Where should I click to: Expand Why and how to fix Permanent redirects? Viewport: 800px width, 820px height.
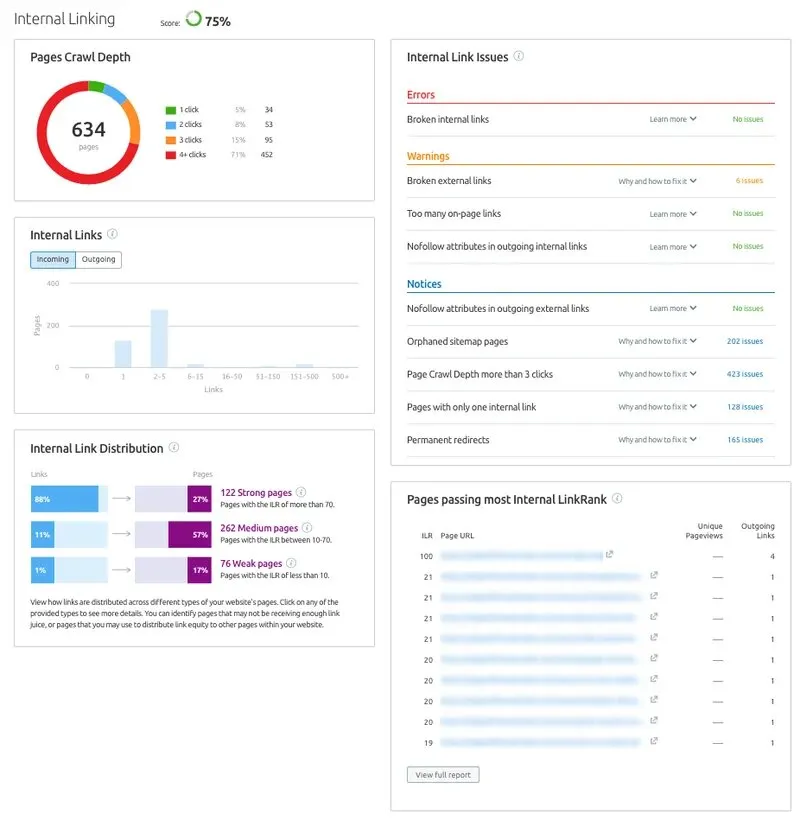657,440
